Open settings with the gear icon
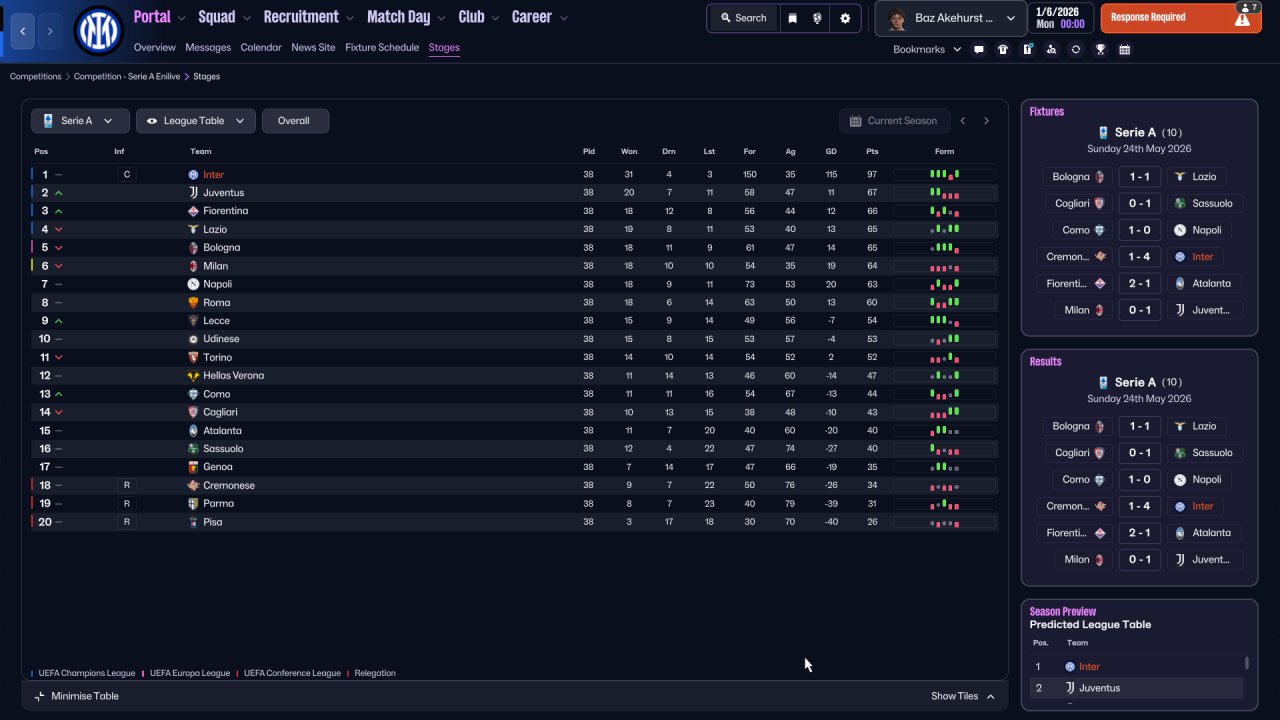1280x720 pixels. [x=845, y=18]
